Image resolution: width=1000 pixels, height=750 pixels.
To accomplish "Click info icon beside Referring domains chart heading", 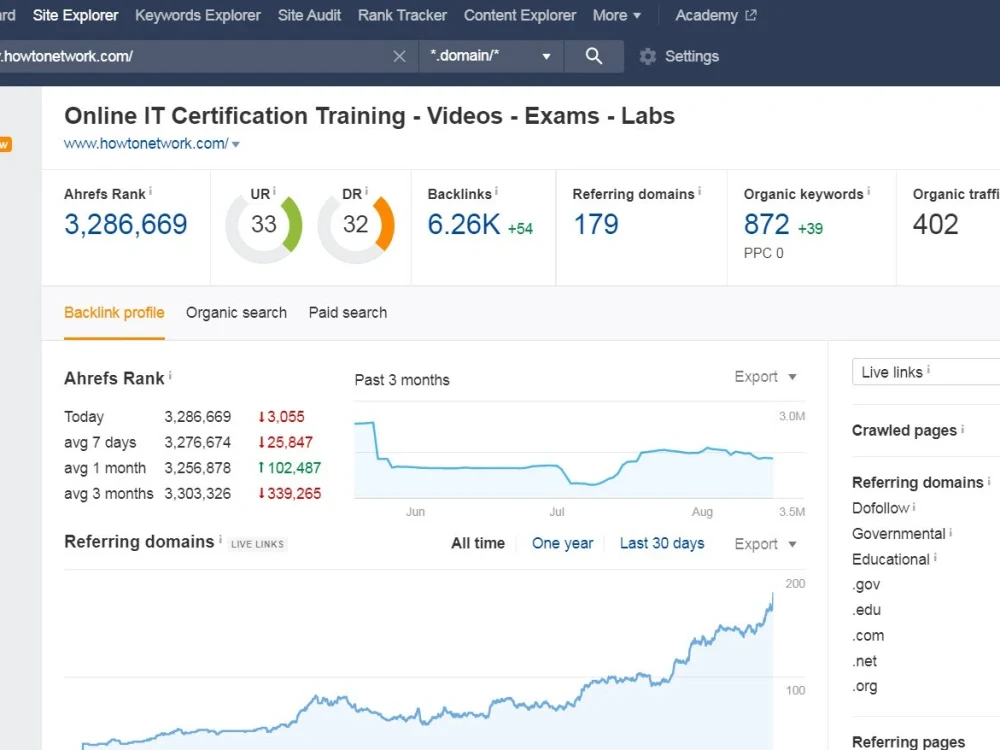I will click(221, 540).
